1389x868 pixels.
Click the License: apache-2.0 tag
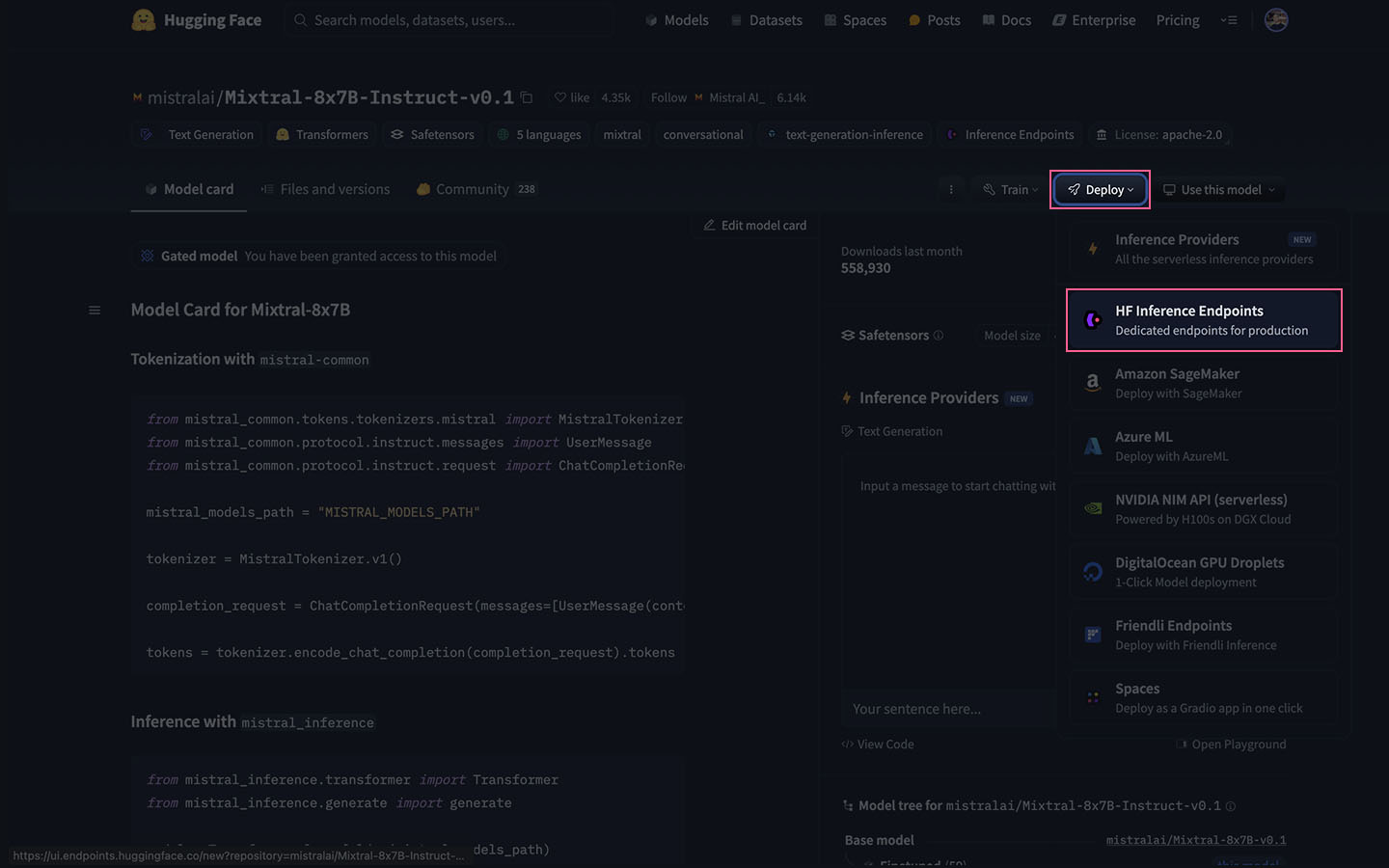[x=1159, y=135]
